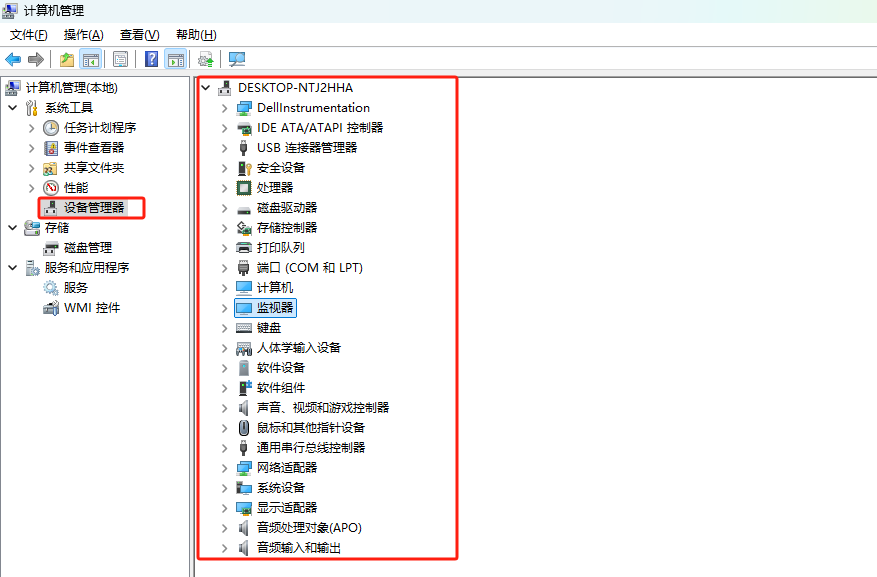The width and height of the screenshot is (877, 577).
Task: Select 声音、视频和游戏控制器 category
Action: (x=323, y=408)
